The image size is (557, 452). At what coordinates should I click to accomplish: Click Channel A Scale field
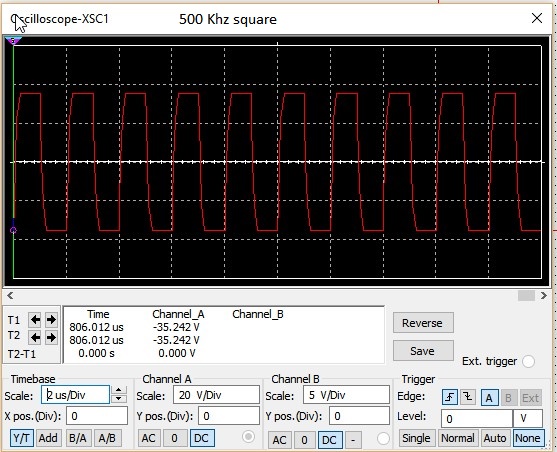pyautogui.click(x=216, y=395)
